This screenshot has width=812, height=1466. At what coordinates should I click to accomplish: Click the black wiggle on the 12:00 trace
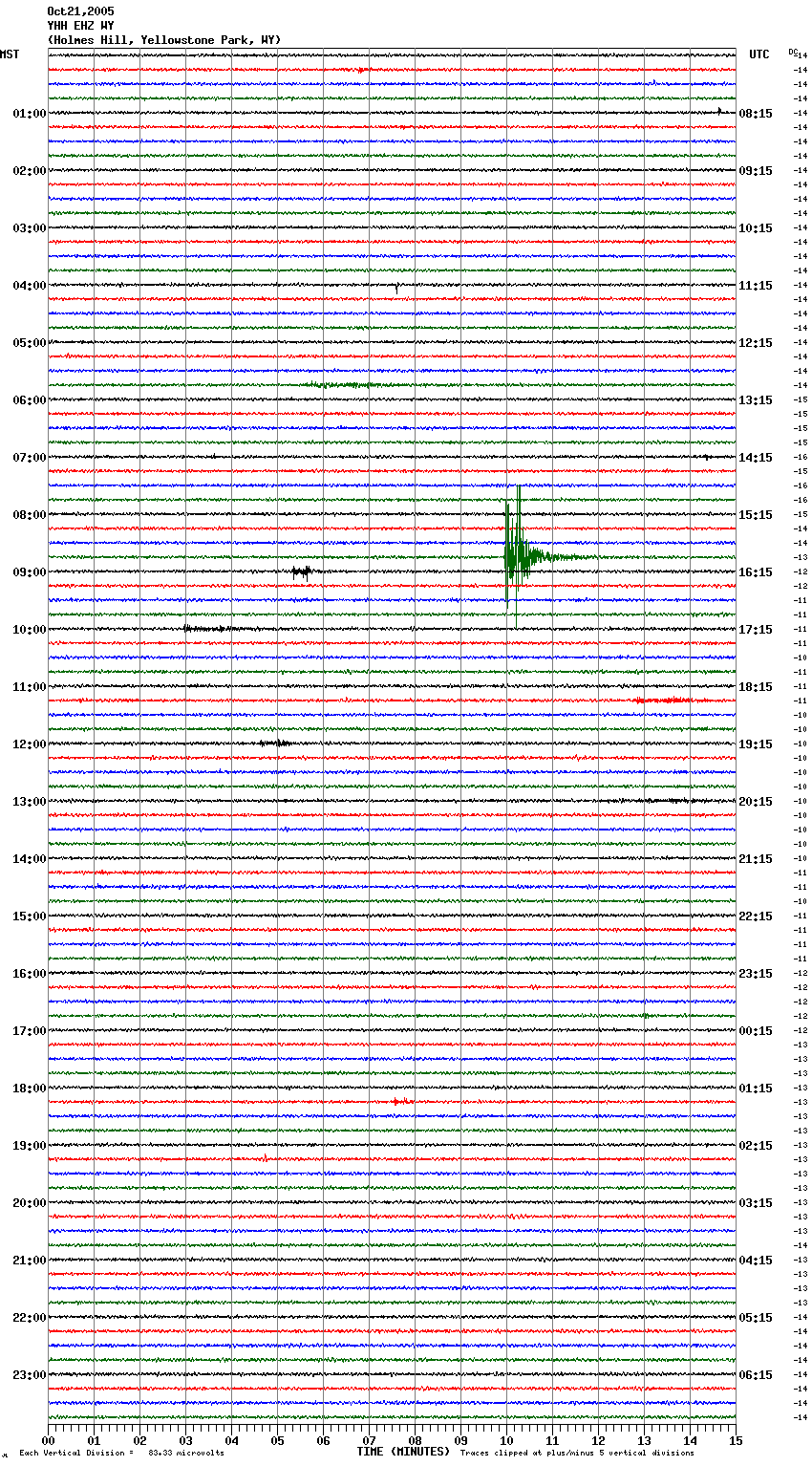pyautogui.click(x=275, y=743)
